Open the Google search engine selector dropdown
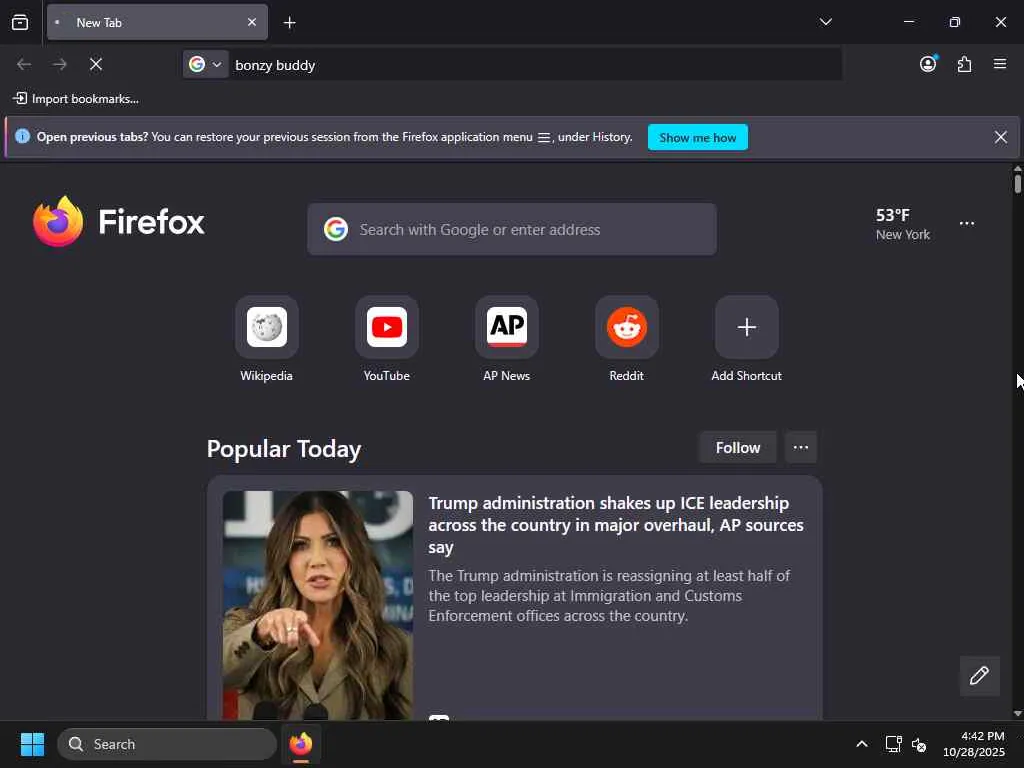 coord(206,64)
